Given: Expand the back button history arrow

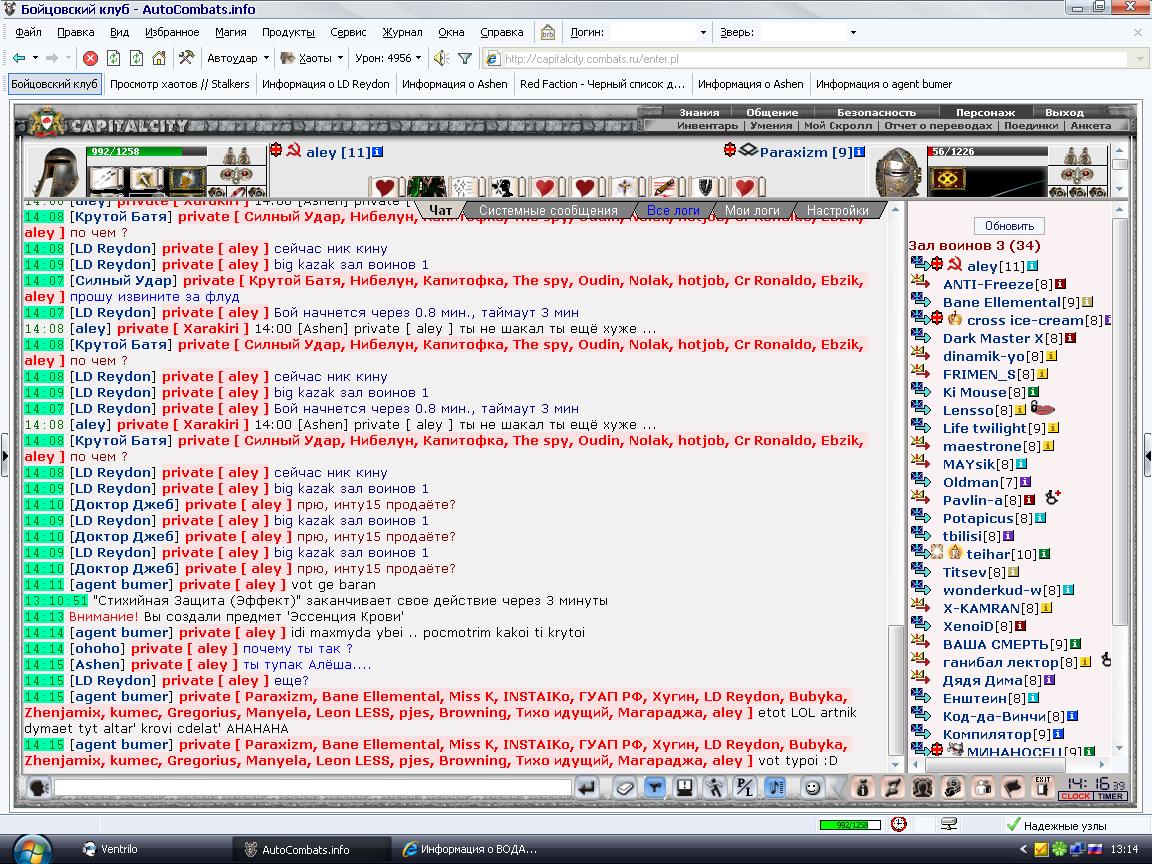Looking at the screenshot, I should pos(35,58).
